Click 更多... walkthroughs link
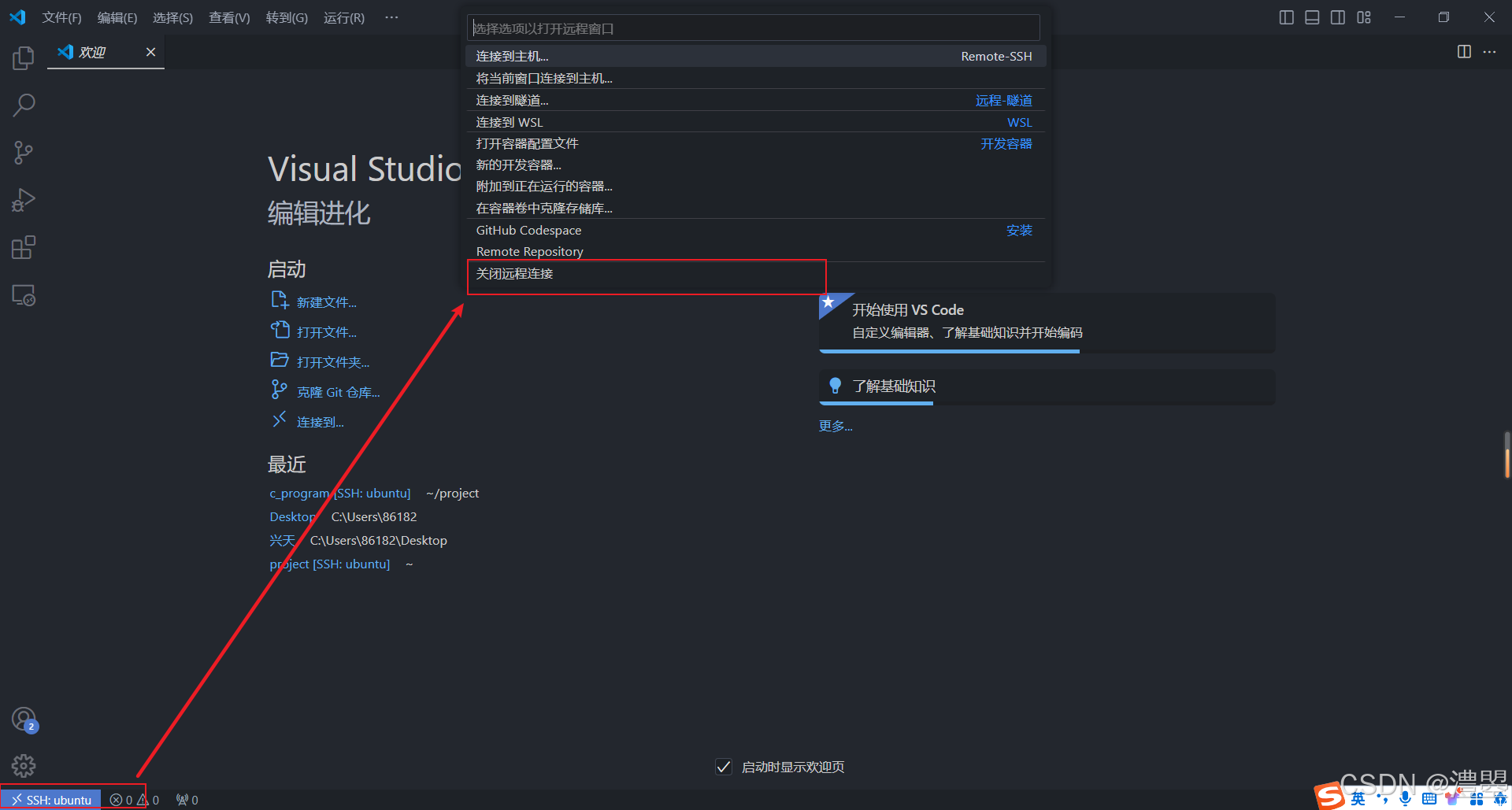The width and height of the screenshot is (1512, 810). [836, 426]
